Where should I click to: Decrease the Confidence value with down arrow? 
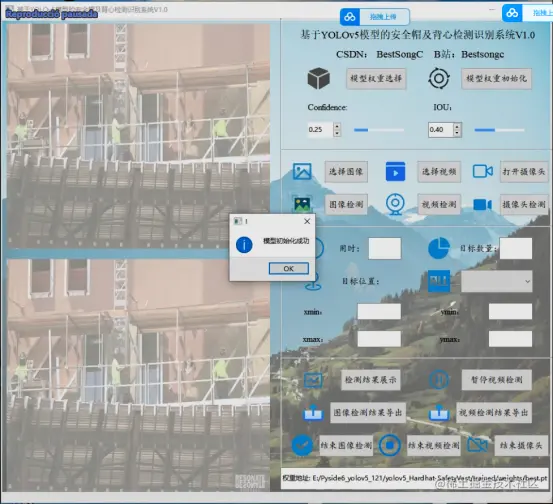point(337,133)
